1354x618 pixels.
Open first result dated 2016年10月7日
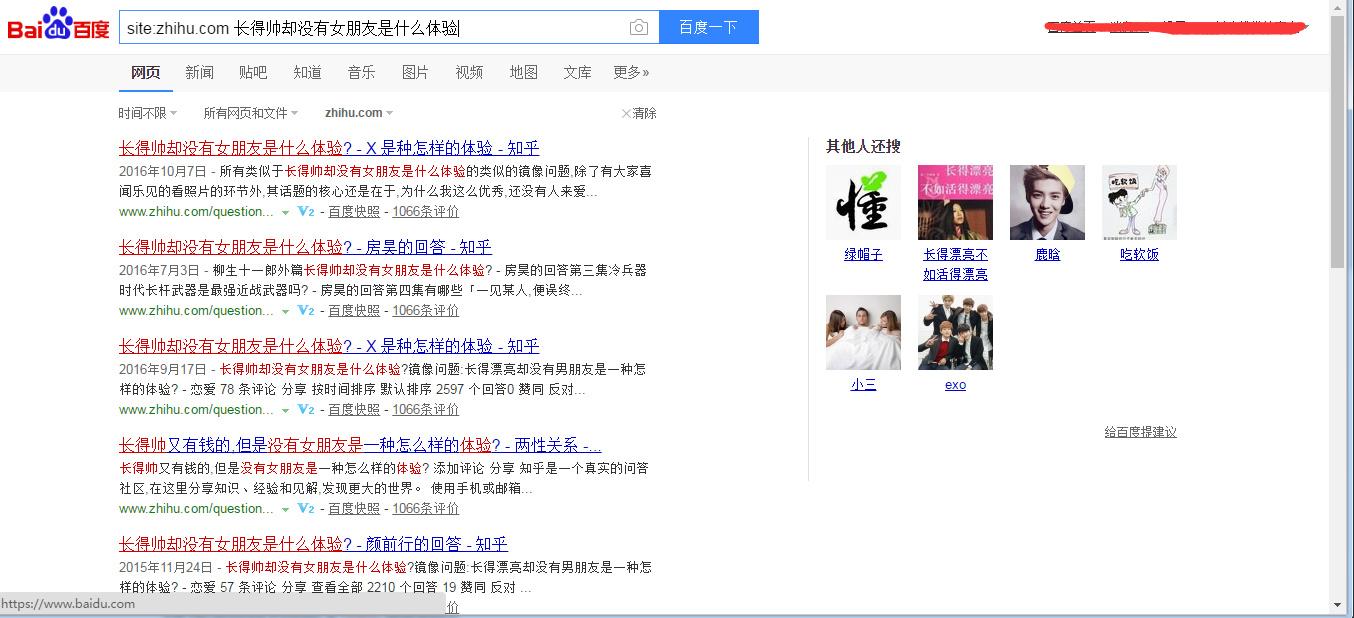(x=329, y=148)
